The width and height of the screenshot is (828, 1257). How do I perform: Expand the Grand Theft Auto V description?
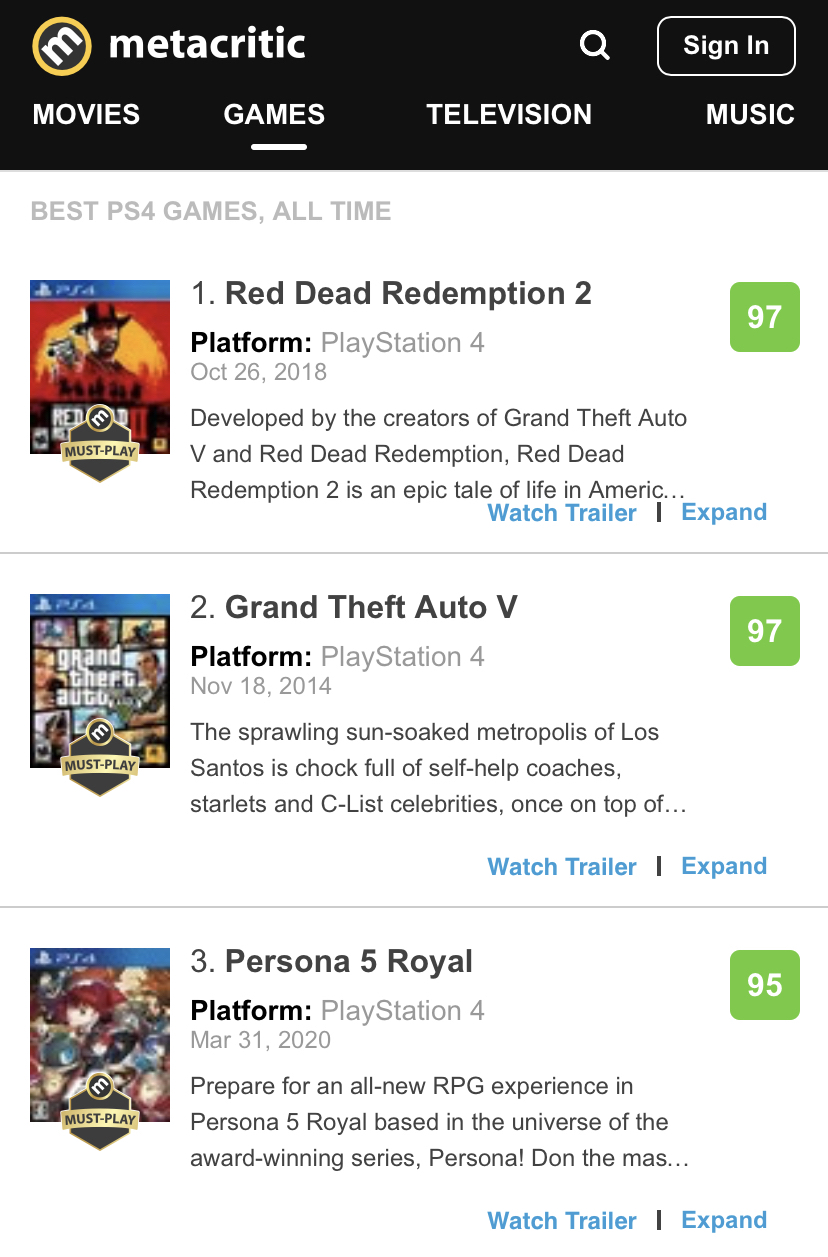click(x=724, y=867)
